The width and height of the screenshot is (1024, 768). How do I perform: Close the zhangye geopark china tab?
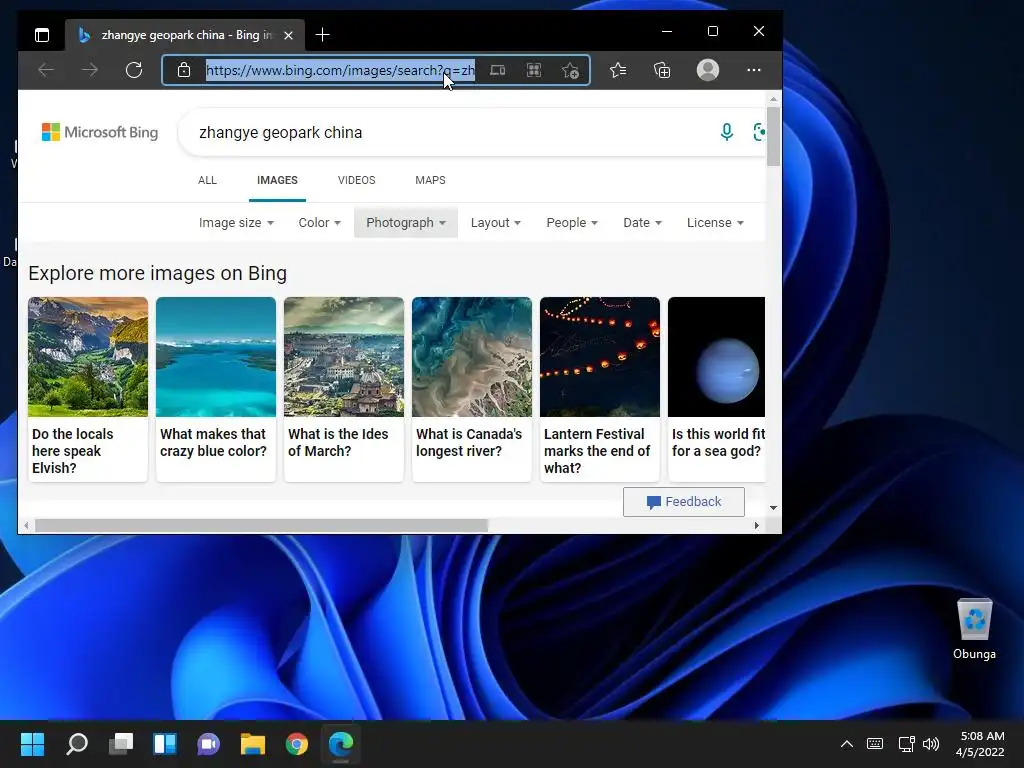289,35
